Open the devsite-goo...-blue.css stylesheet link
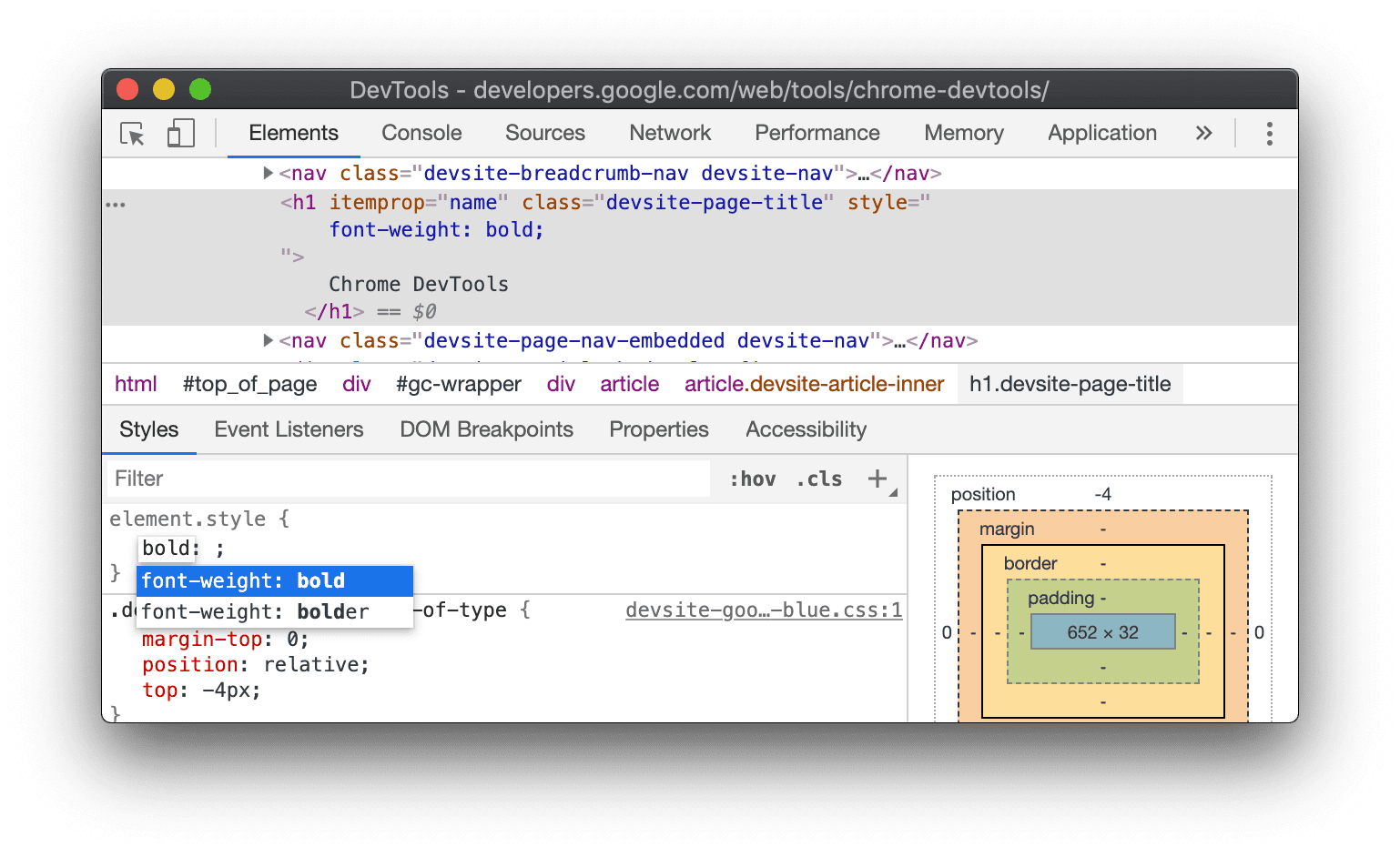1400x857 pixels. 763,610
